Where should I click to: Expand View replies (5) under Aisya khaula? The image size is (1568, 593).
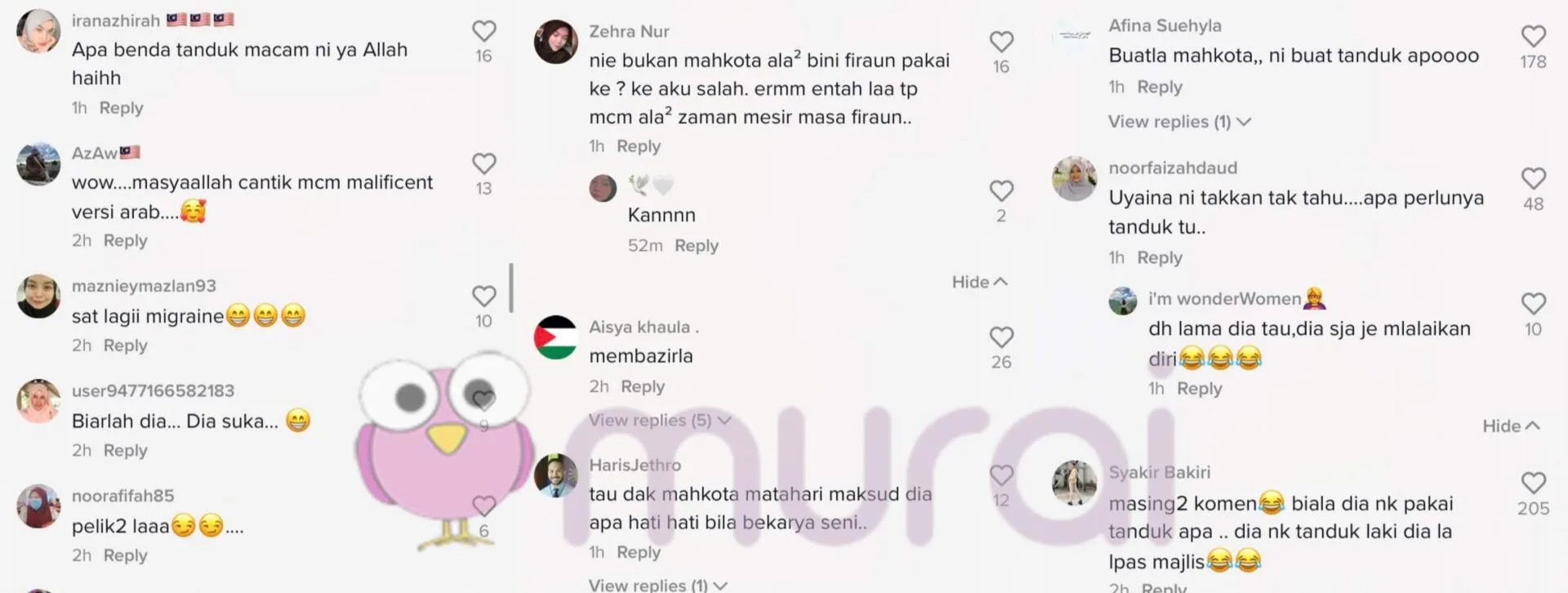click(660, 420)
